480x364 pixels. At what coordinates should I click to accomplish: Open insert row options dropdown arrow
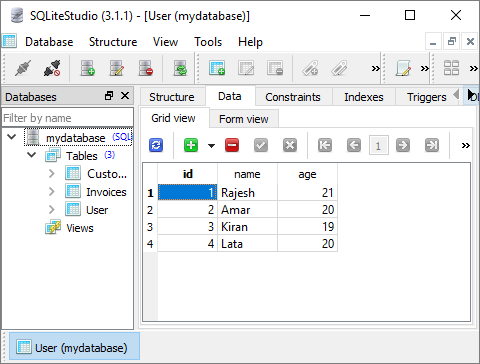(x=211, y=146)
